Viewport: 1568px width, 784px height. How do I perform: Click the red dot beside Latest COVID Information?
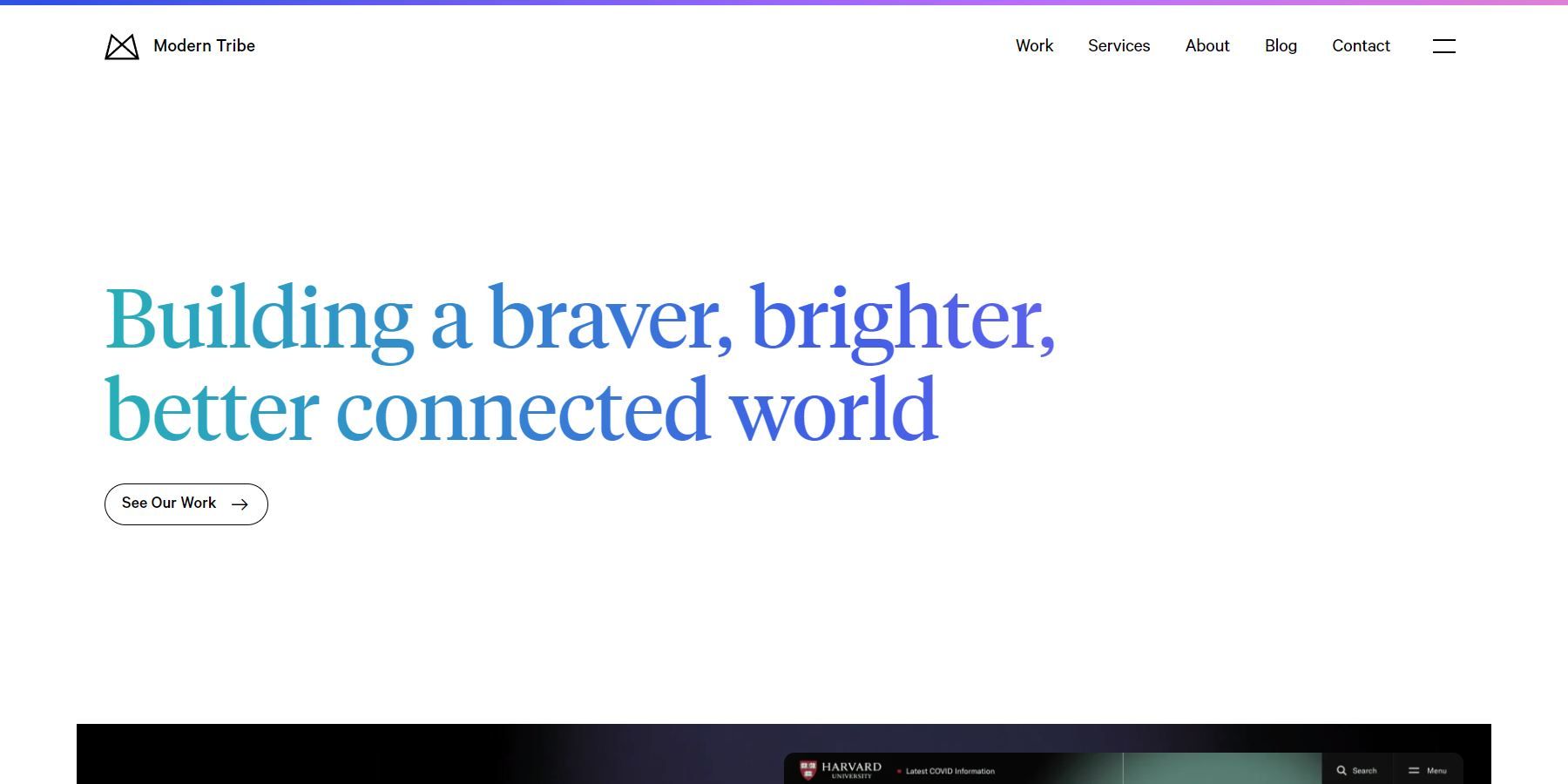pyautogui.click(x=900, y=770)
